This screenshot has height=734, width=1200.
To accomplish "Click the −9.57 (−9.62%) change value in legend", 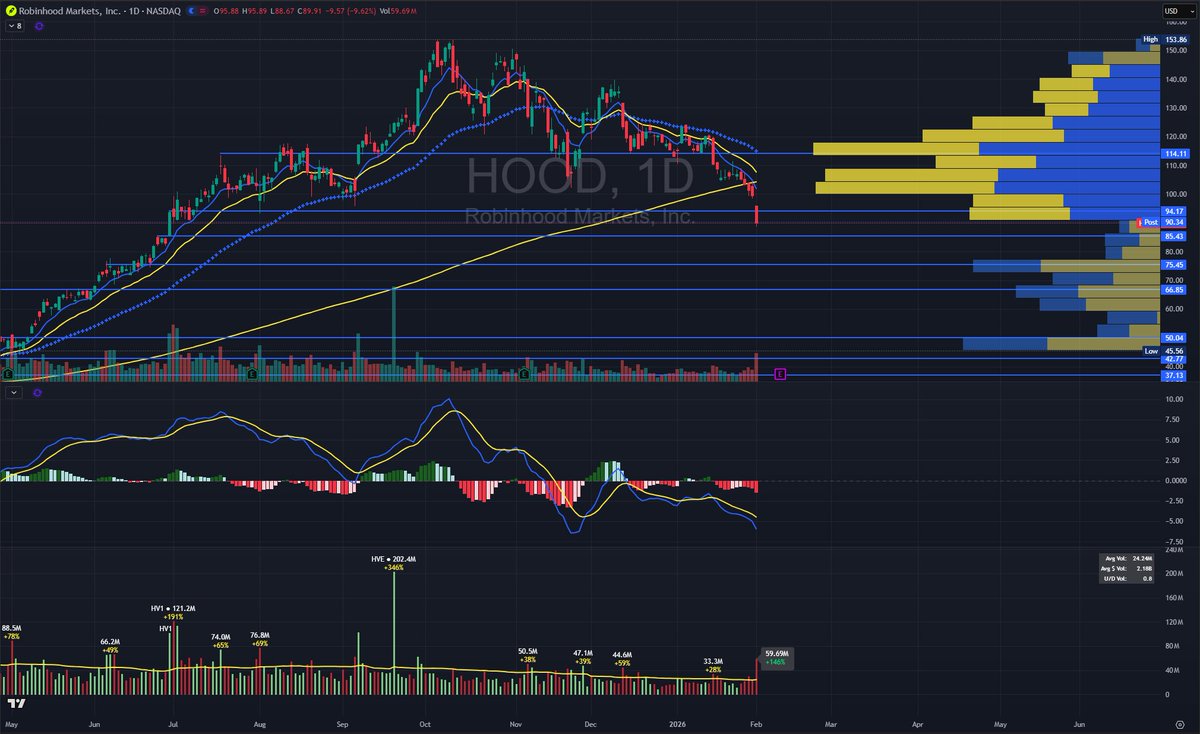I will (x=353, y=12).
